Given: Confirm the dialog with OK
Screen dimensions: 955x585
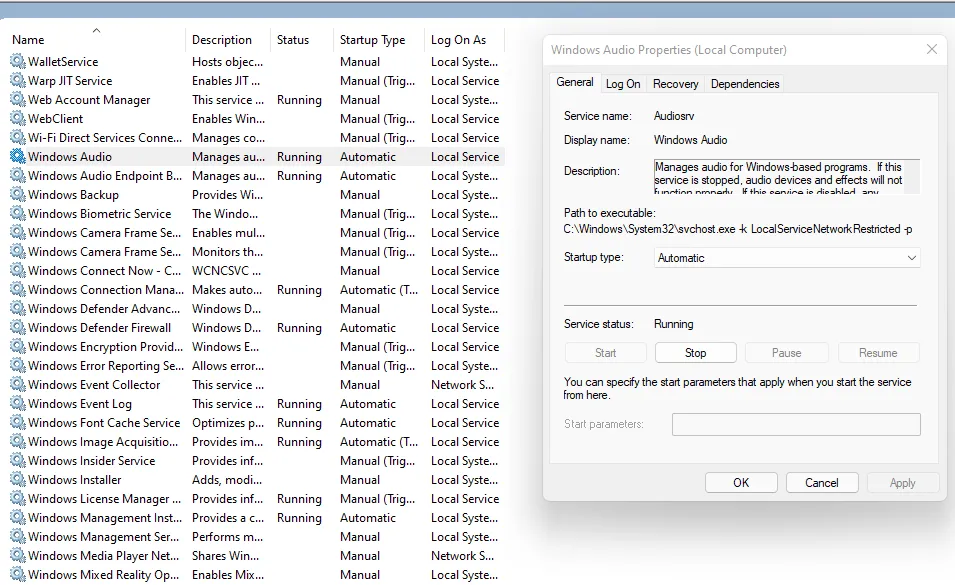Looking at the screenshot, I should tap(741, 483).
